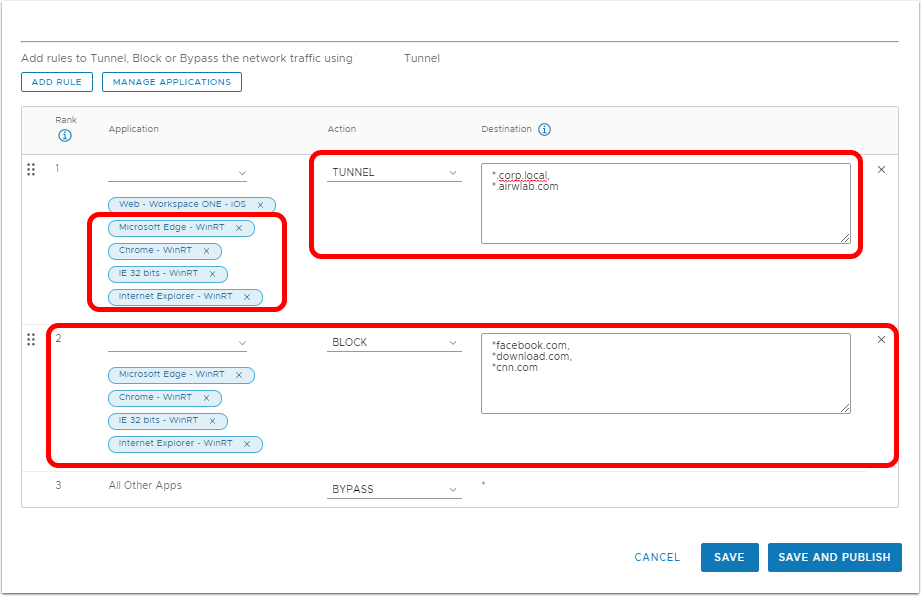Screen dimensions: 921x596
Task: Delete rule 2 with the X icon
Action: (x=881, y=340)
